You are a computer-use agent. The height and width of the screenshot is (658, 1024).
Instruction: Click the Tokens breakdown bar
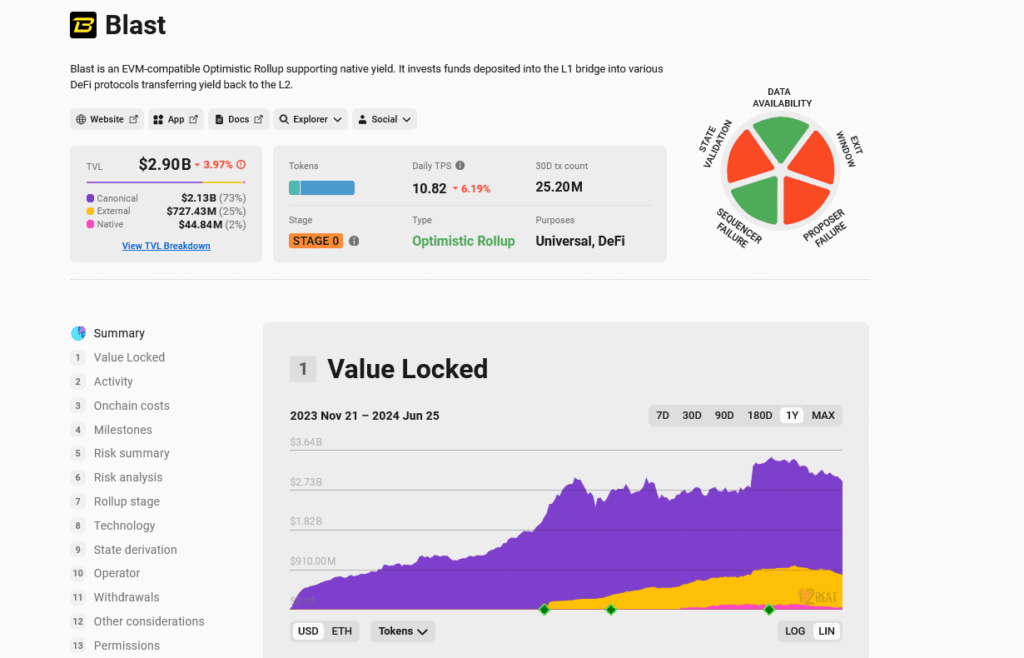321,188
